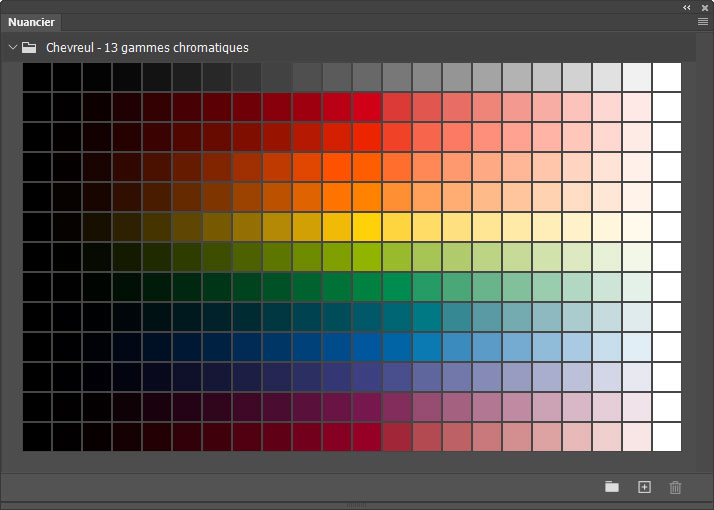
Task: Pick the most saturated royal blue swatch
Action: (367, 347)
